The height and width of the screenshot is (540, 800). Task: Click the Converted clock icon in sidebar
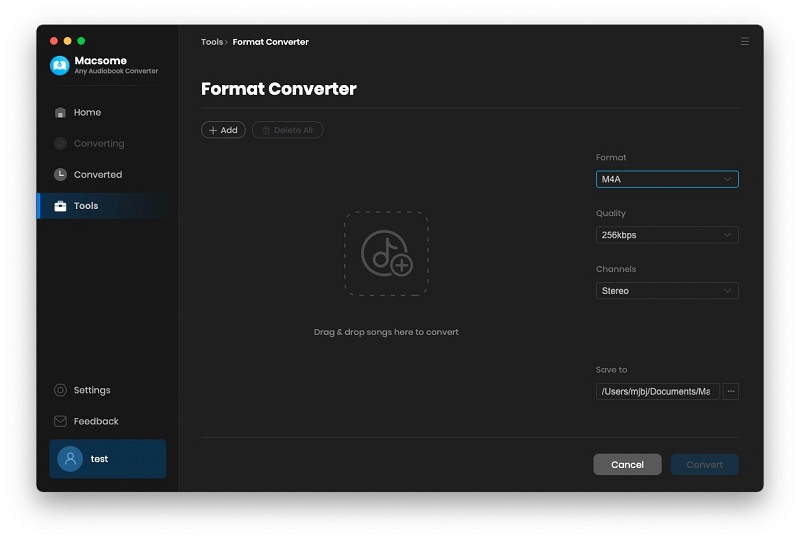[60, 175]
